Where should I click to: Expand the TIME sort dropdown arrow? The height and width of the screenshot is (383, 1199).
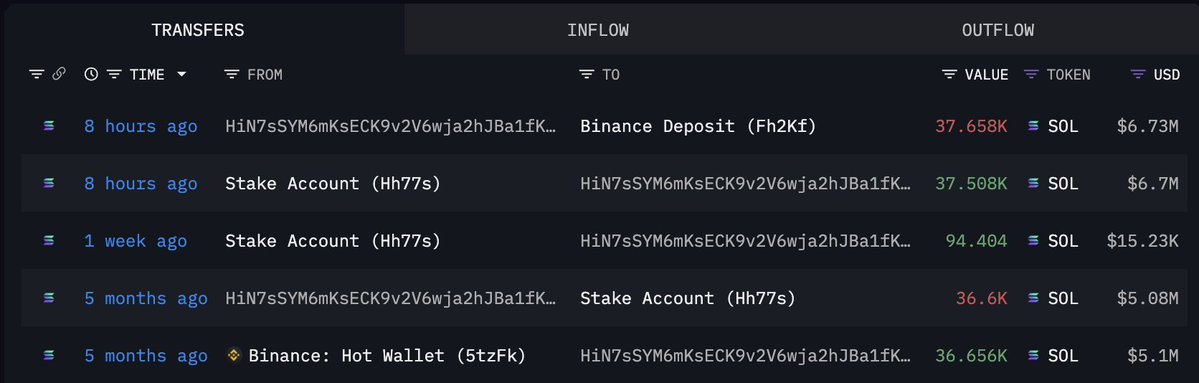pyautogui.click(x=181, y=74)
